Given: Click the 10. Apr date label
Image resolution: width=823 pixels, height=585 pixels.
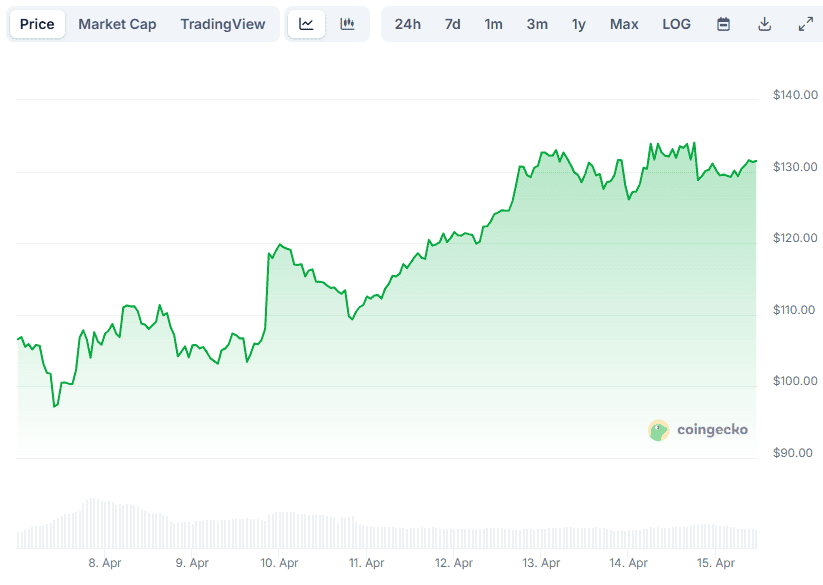Looking at the screenshot, I should [279, 563].
